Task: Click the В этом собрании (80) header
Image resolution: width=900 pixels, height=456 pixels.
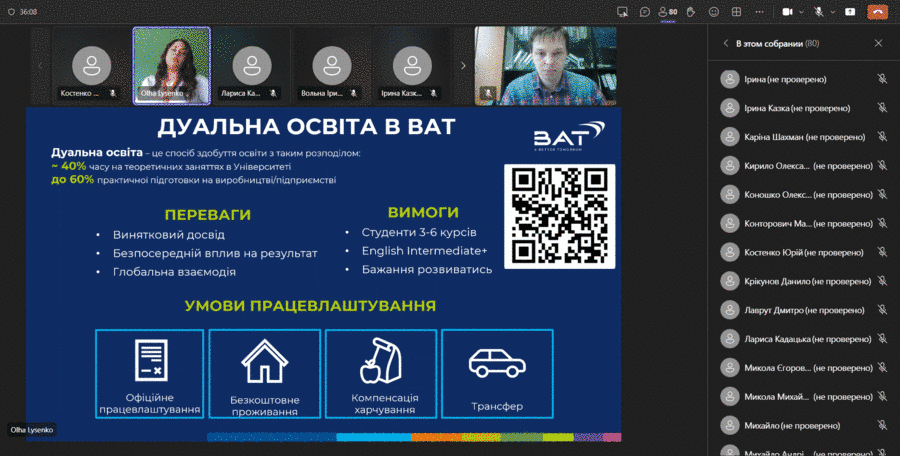Action: coord(778,43)
